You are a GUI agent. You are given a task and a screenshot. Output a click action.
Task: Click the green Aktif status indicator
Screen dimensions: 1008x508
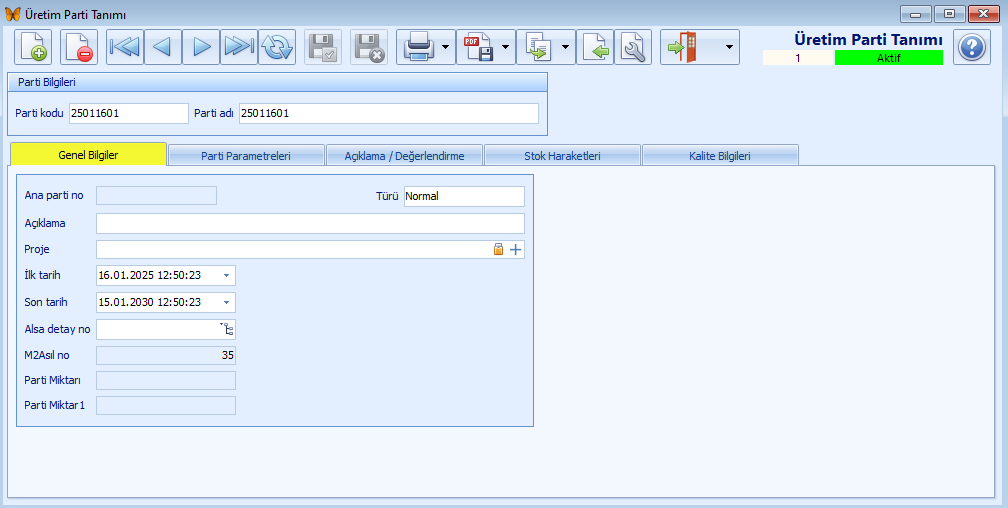pos(888,58)
